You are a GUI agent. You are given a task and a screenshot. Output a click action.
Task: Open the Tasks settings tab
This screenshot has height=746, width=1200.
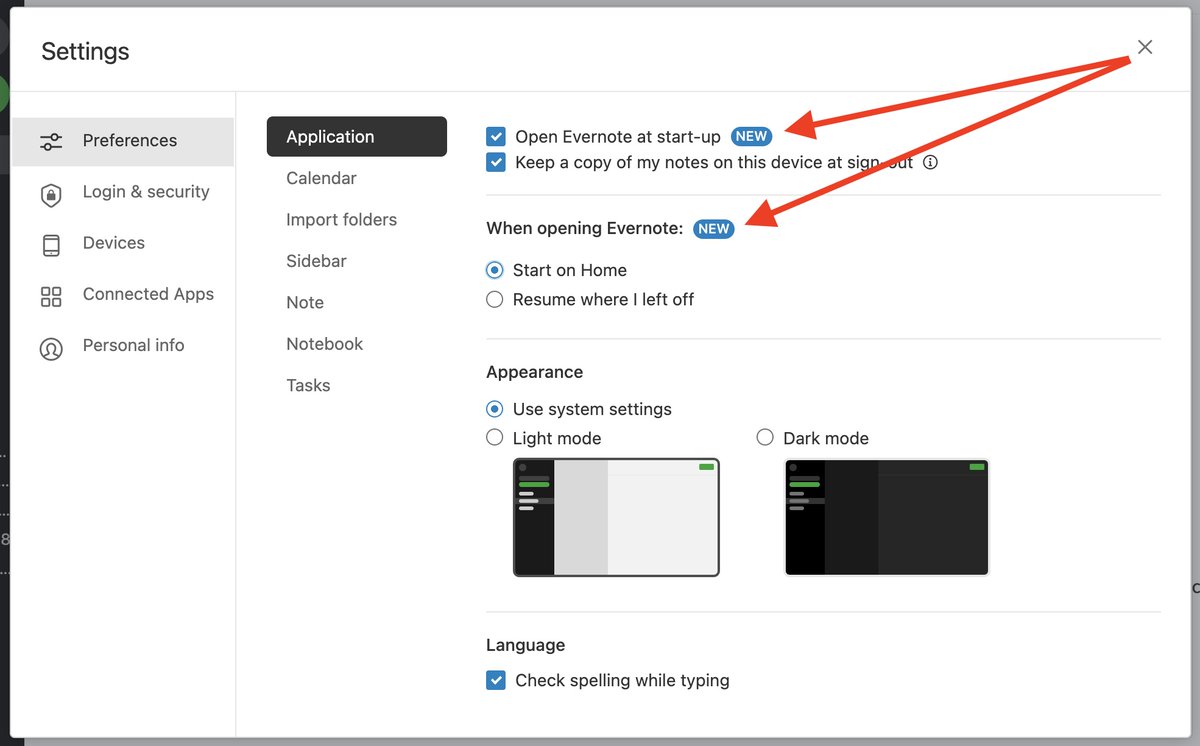(x=308, y=385)
